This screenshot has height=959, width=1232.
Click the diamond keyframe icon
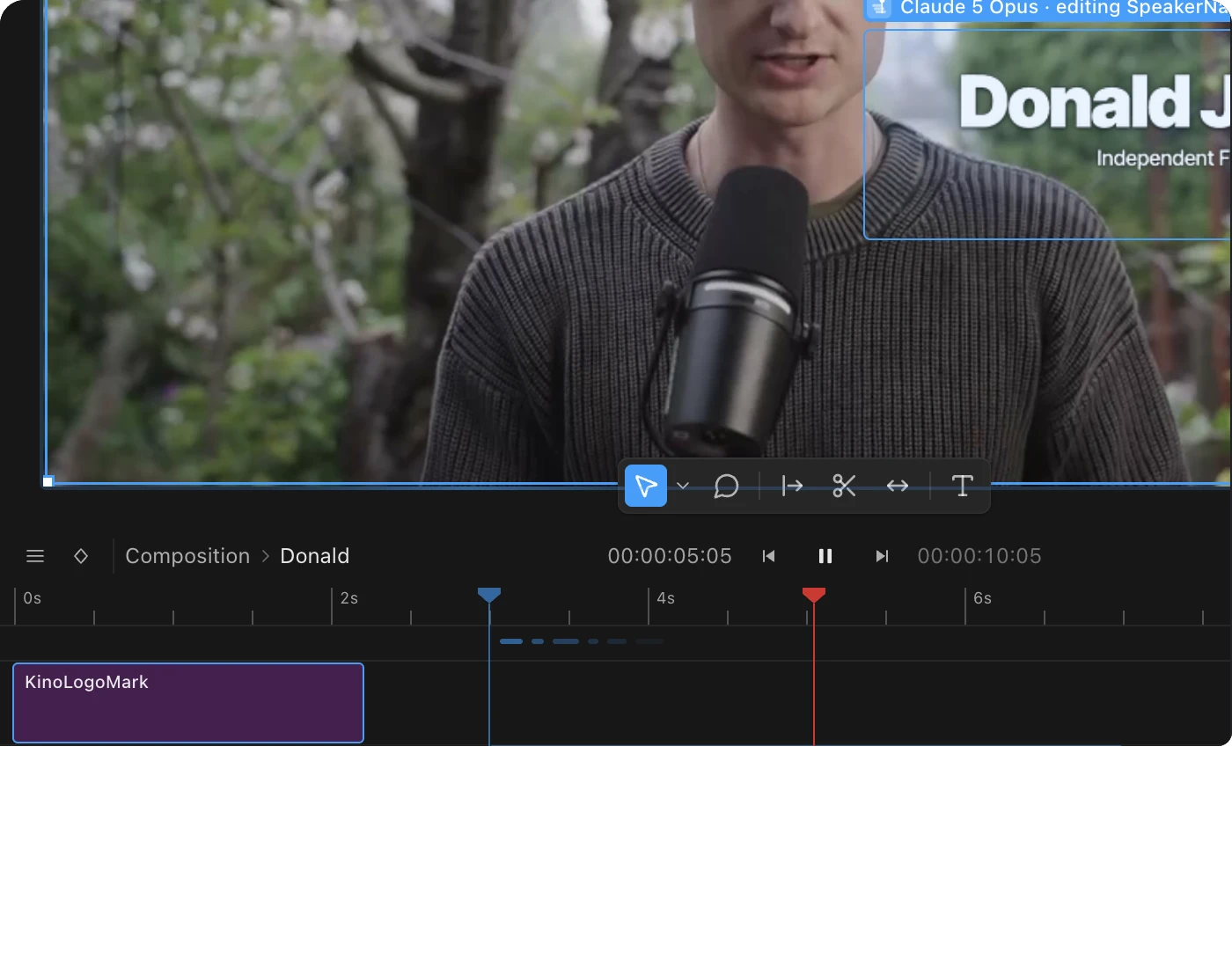[x=81, y=556]
